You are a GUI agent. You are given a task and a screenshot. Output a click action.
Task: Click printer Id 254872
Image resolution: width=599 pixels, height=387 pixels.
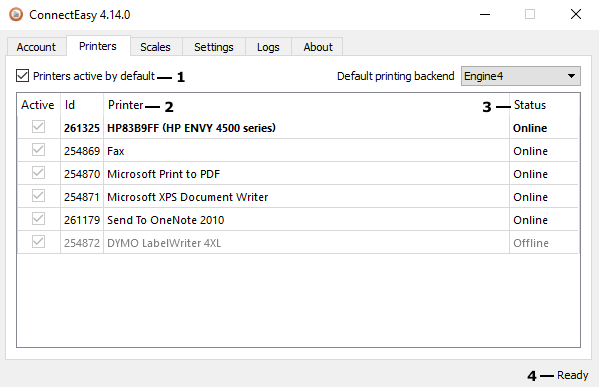(82, 243)
